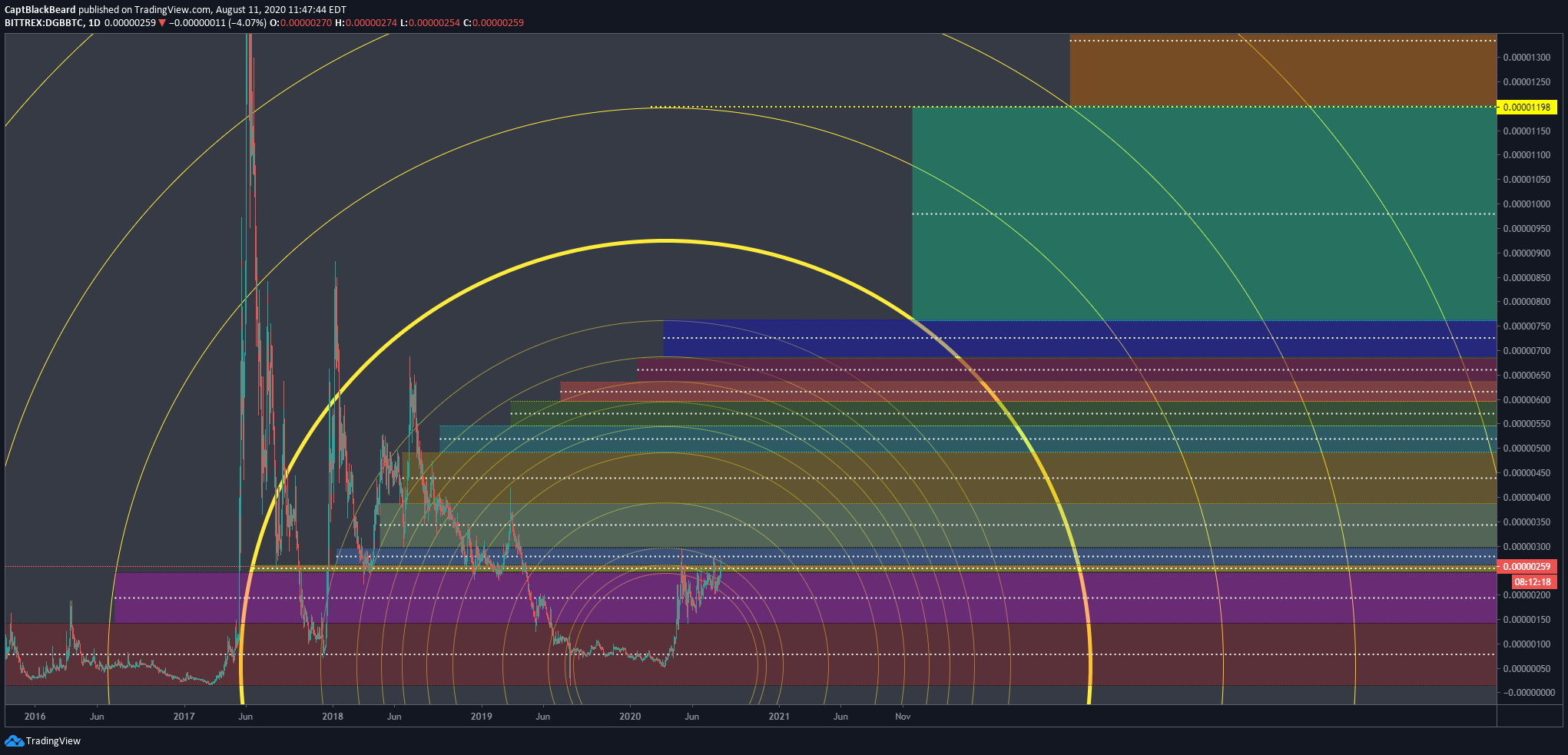Click the O:0.00000270 open value

click(x=300, y=23)
